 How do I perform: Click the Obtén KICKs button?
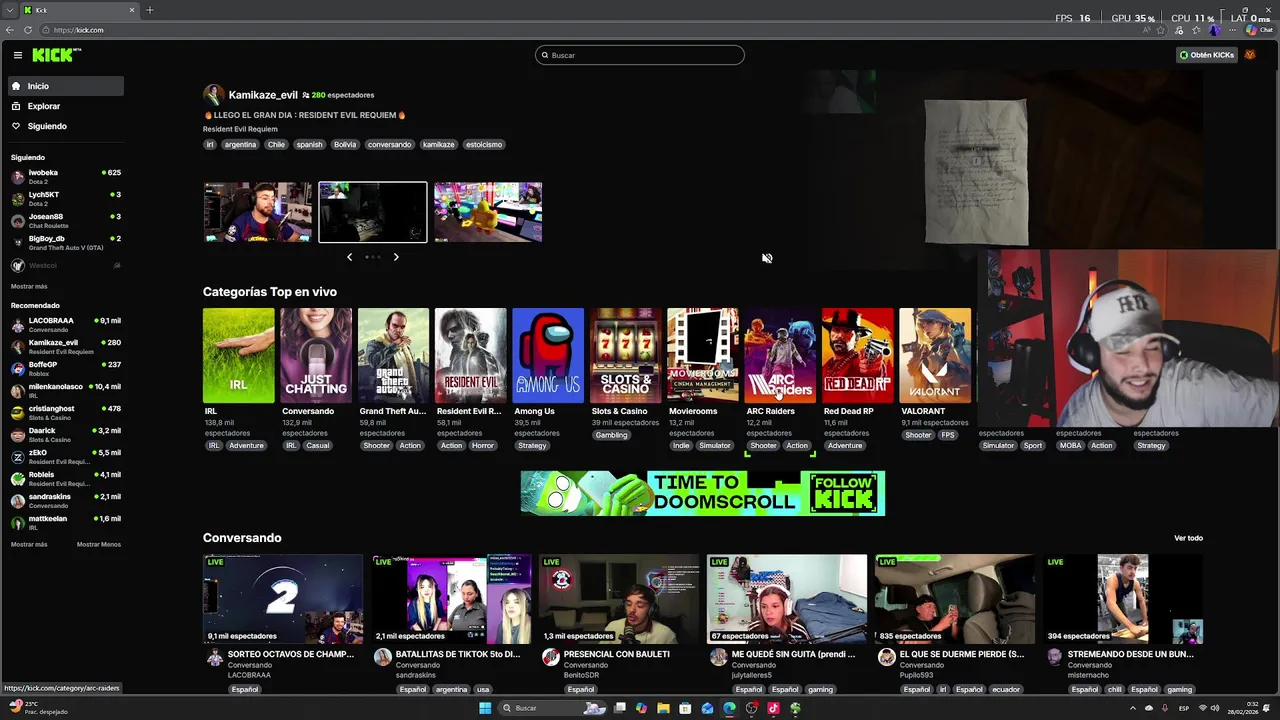pyautogui.click(x=1207, y=55)
